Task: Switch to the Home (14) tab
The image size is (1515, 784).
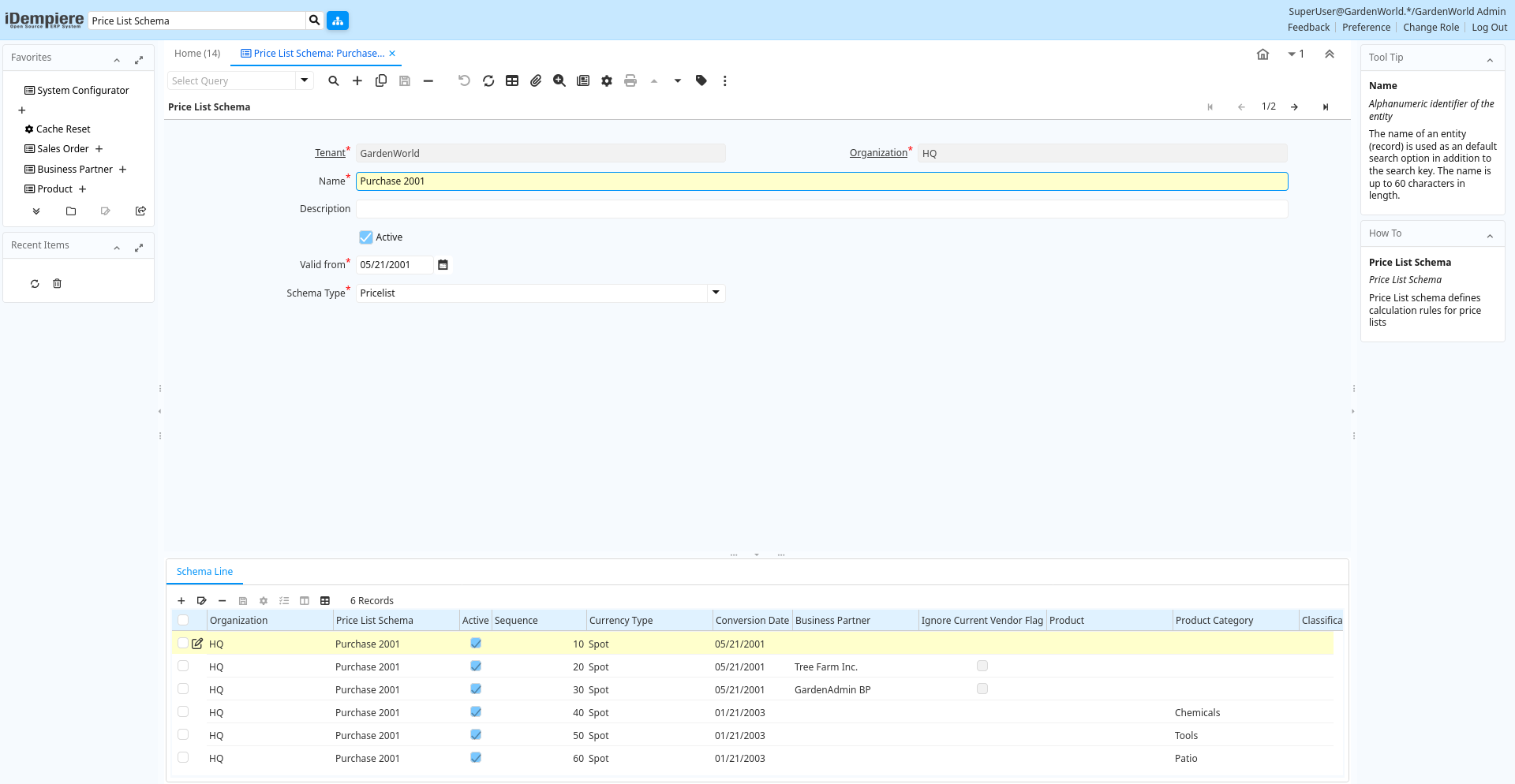Action: coord(197,54)
